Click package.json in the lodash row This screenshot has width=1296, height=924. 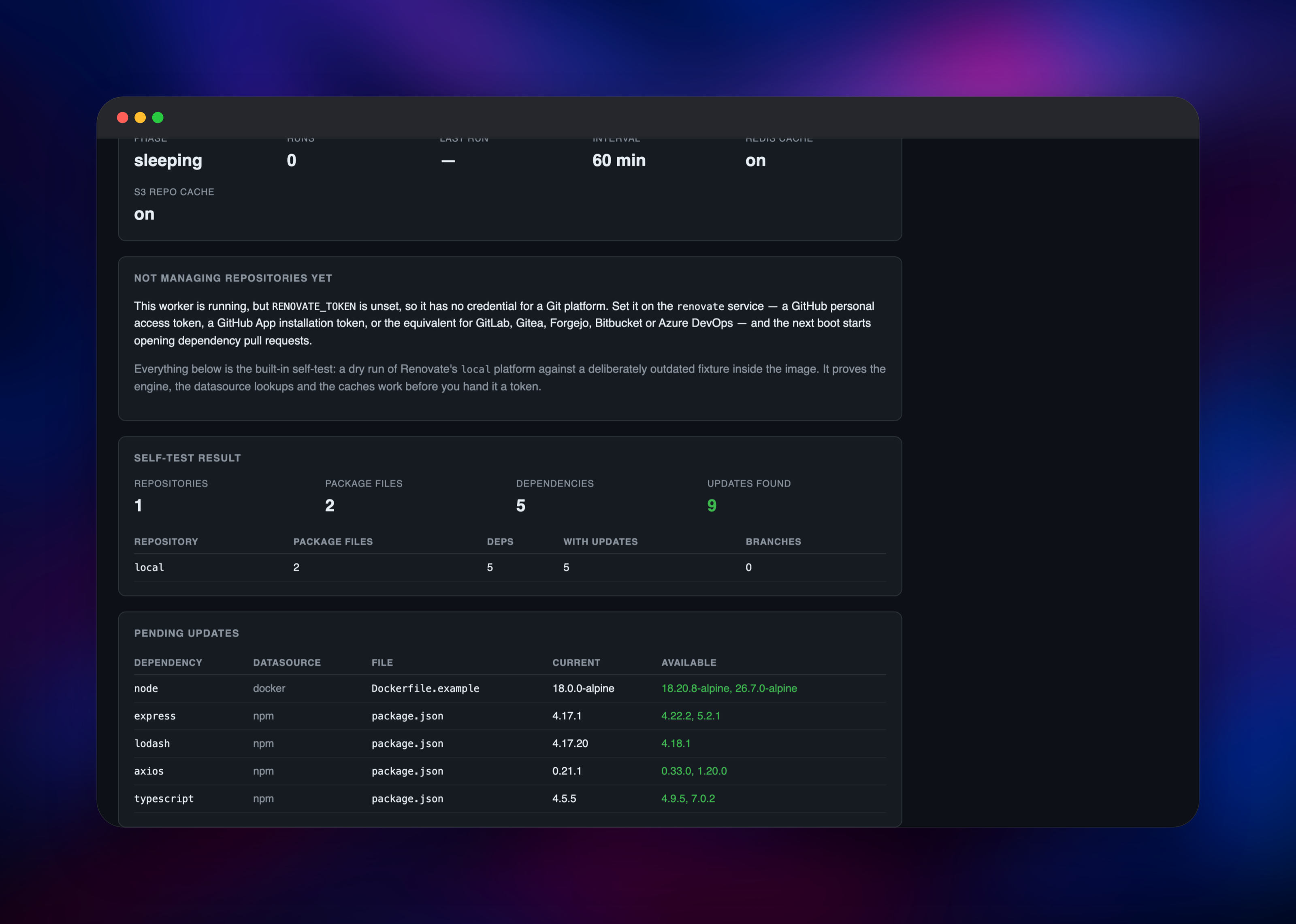tap(407, 744)
